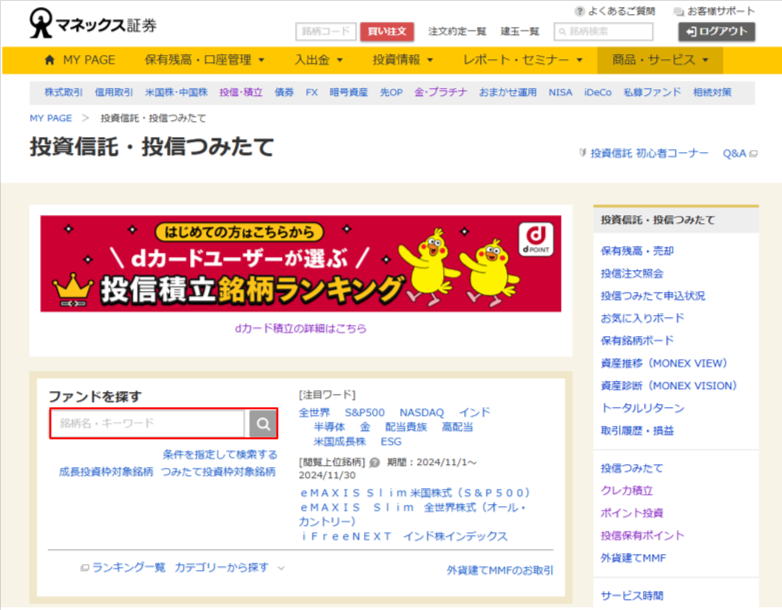Open iFreeNEXT インド株インデックス fund
The image size is (782, 610).
click(x=404, y=537)
